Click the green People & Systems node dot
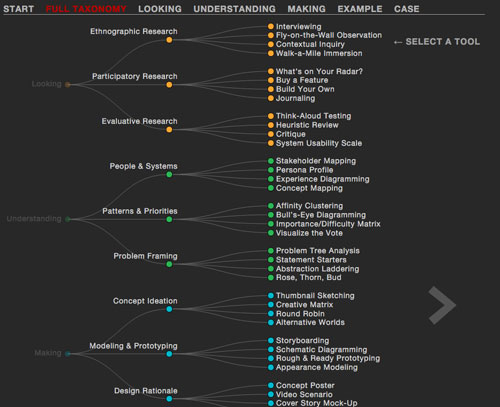The image size is (500, 407). click(169, 174)
